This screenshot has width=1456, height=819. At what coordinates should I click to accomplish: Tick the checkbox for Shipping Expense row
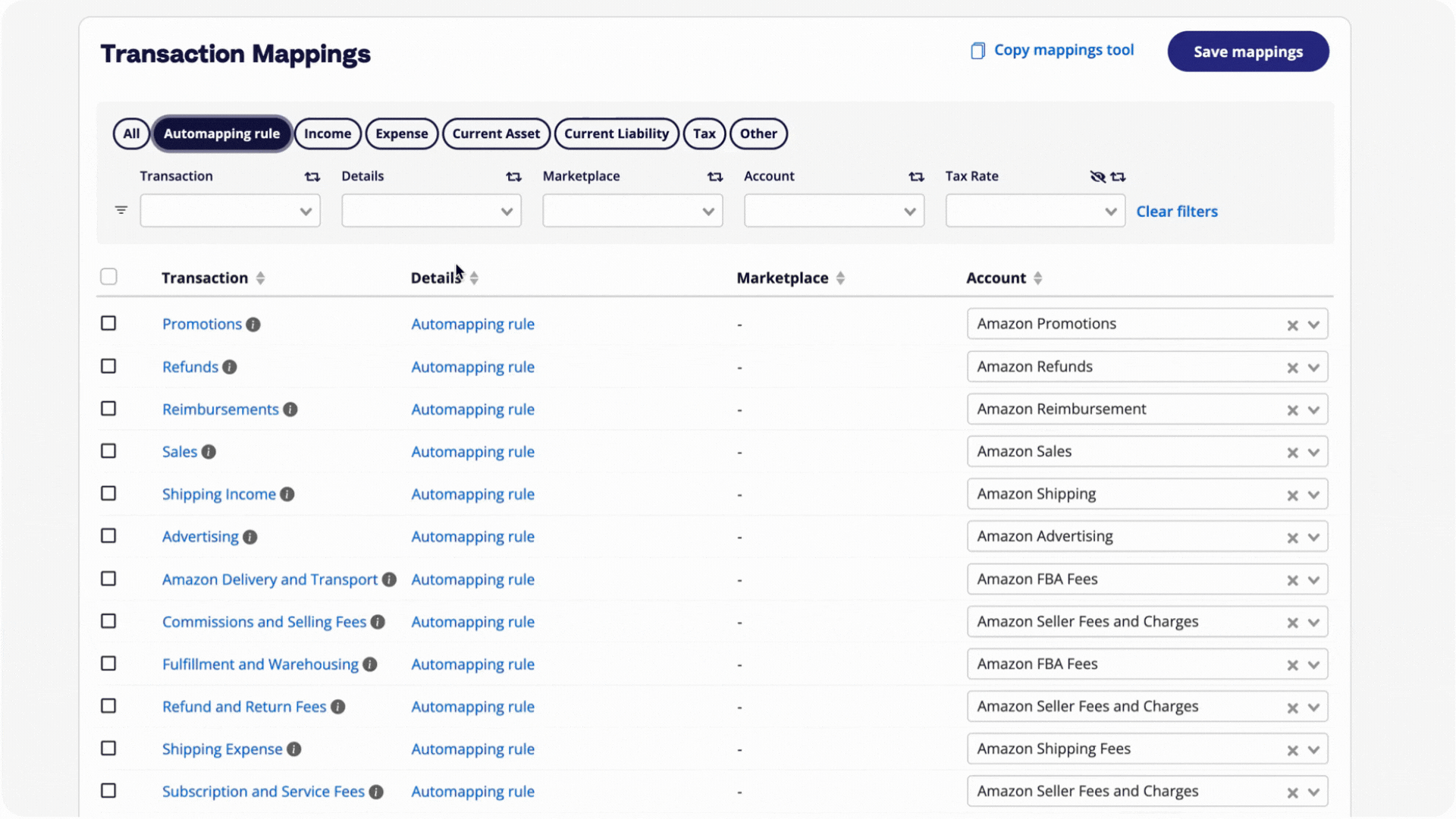pyautogui.click(x=108, y=748)
